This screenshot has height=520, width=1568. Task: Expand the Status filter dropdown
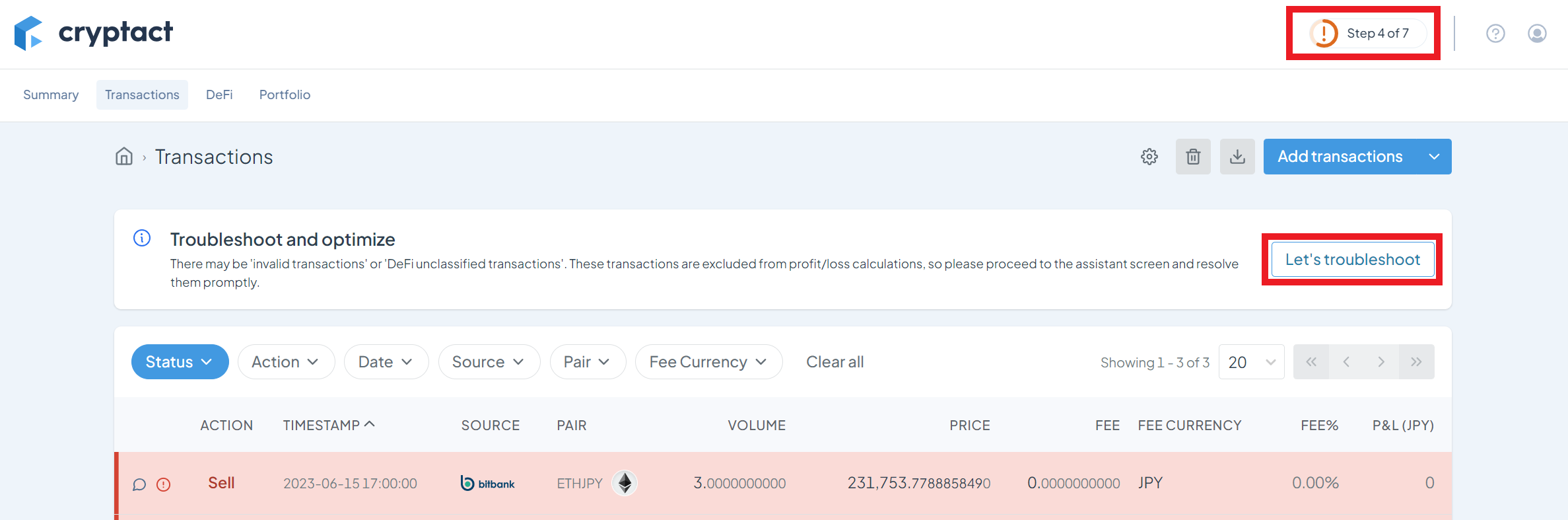pyautogui.click(x=180, y=362)
